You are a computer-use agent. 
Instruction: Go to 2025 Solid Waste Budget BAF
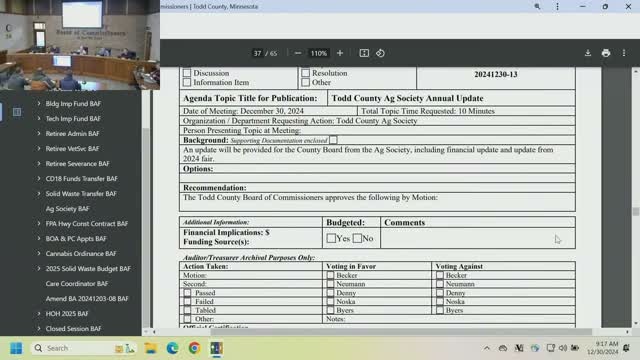(88, 269)
